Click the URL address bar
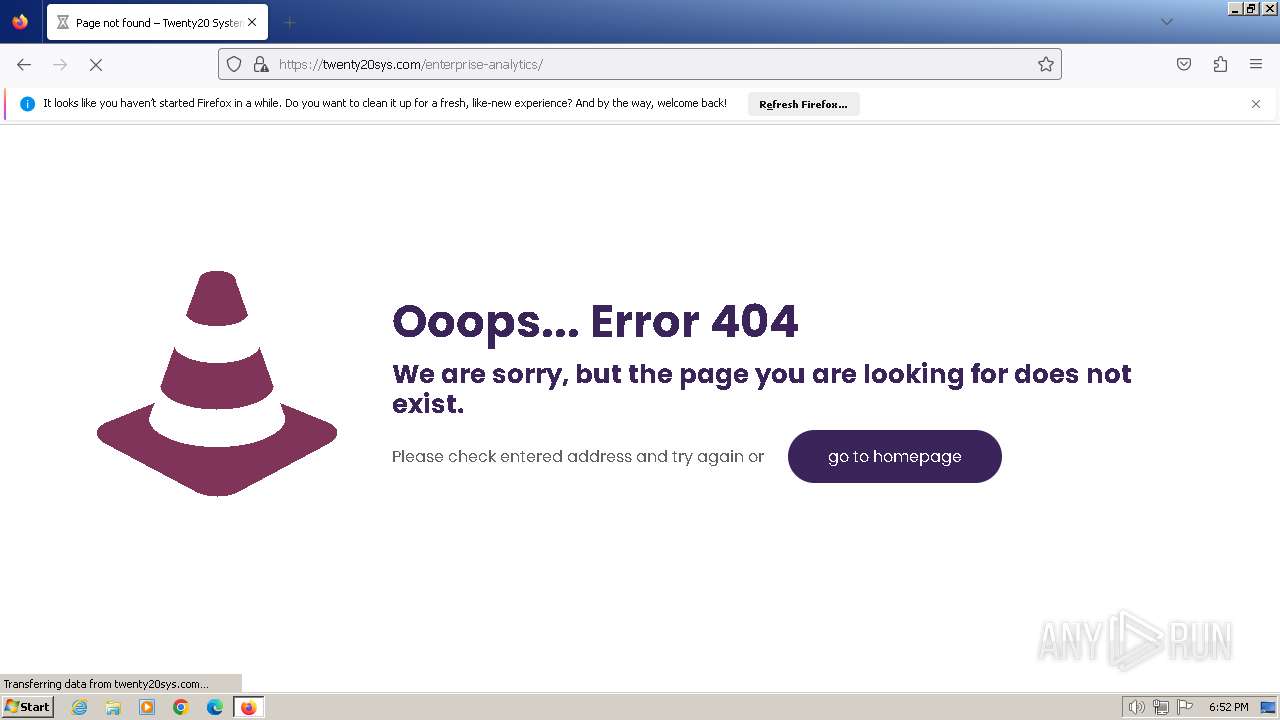The image size is (1280, 720). (640, 64)
